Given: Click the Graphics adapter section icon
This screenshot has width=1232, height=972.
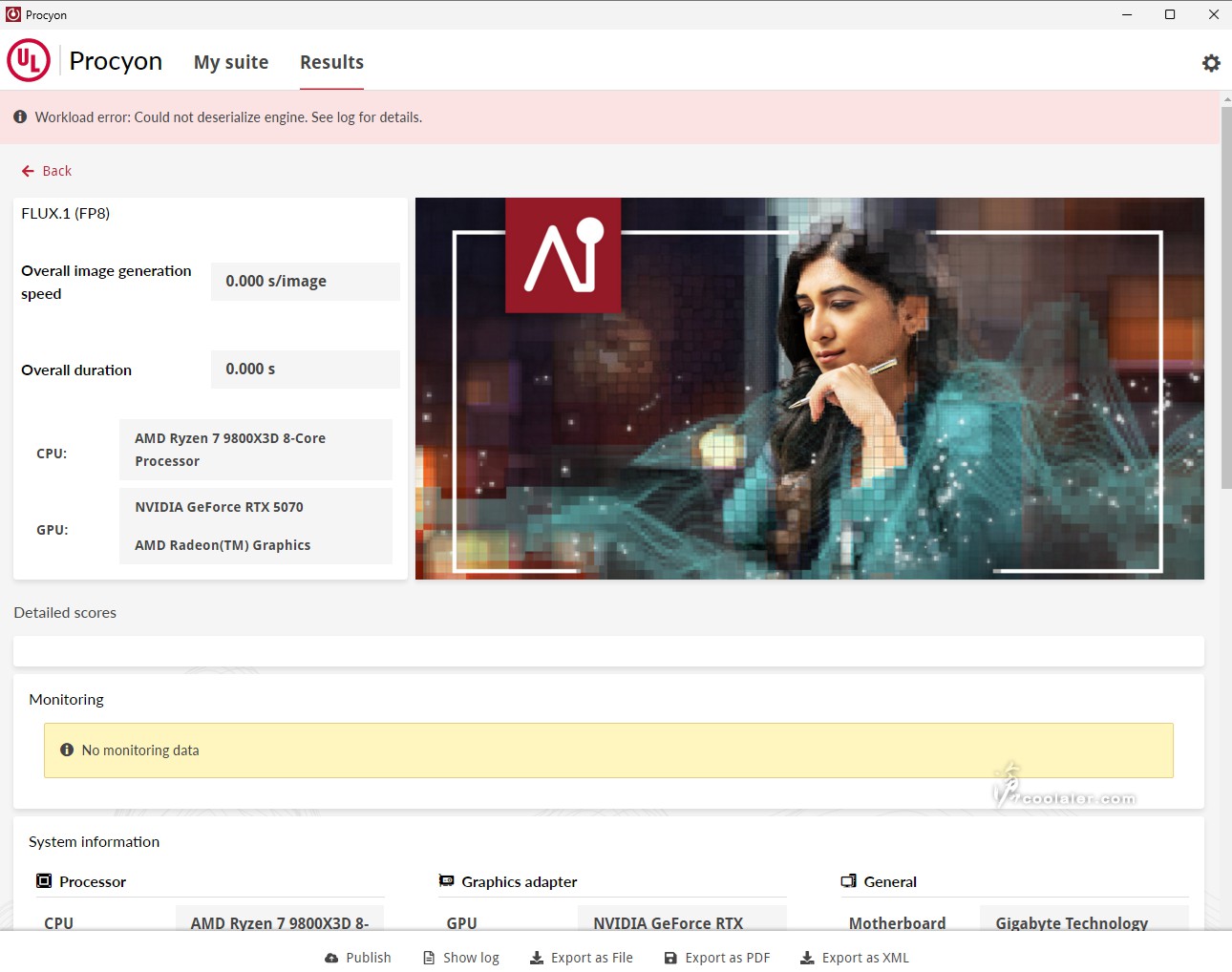Looking at the screenshot, I should coord(446,880).
